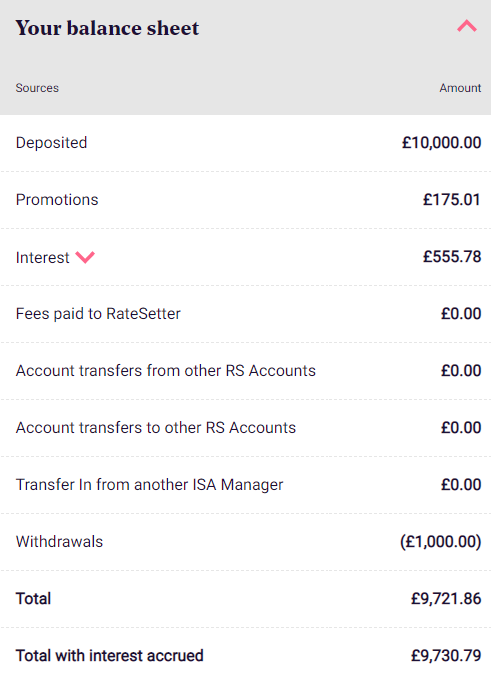491x681 pixels.
Task: Click the £10,000.00 deposited amount
Action: (442, 143)
